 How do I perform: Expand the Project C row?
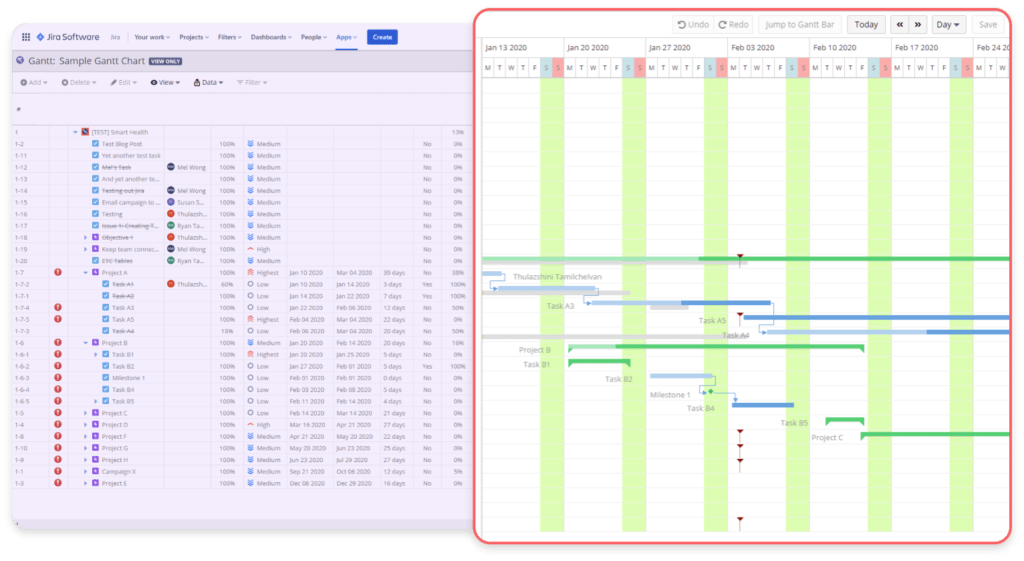click(86, 413)
